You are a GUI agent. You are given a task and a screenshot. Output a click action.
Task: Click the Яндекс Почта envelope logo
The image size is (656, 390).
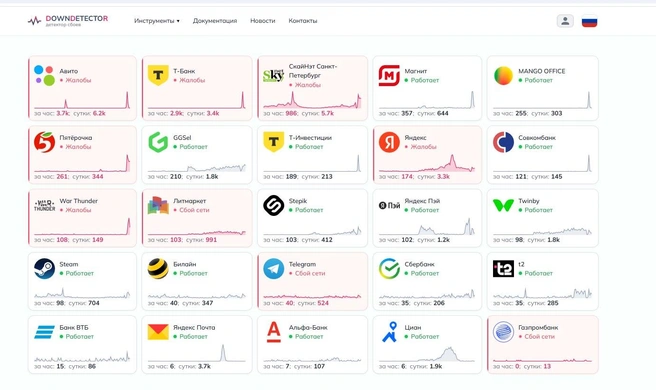(x=158, y=332)
